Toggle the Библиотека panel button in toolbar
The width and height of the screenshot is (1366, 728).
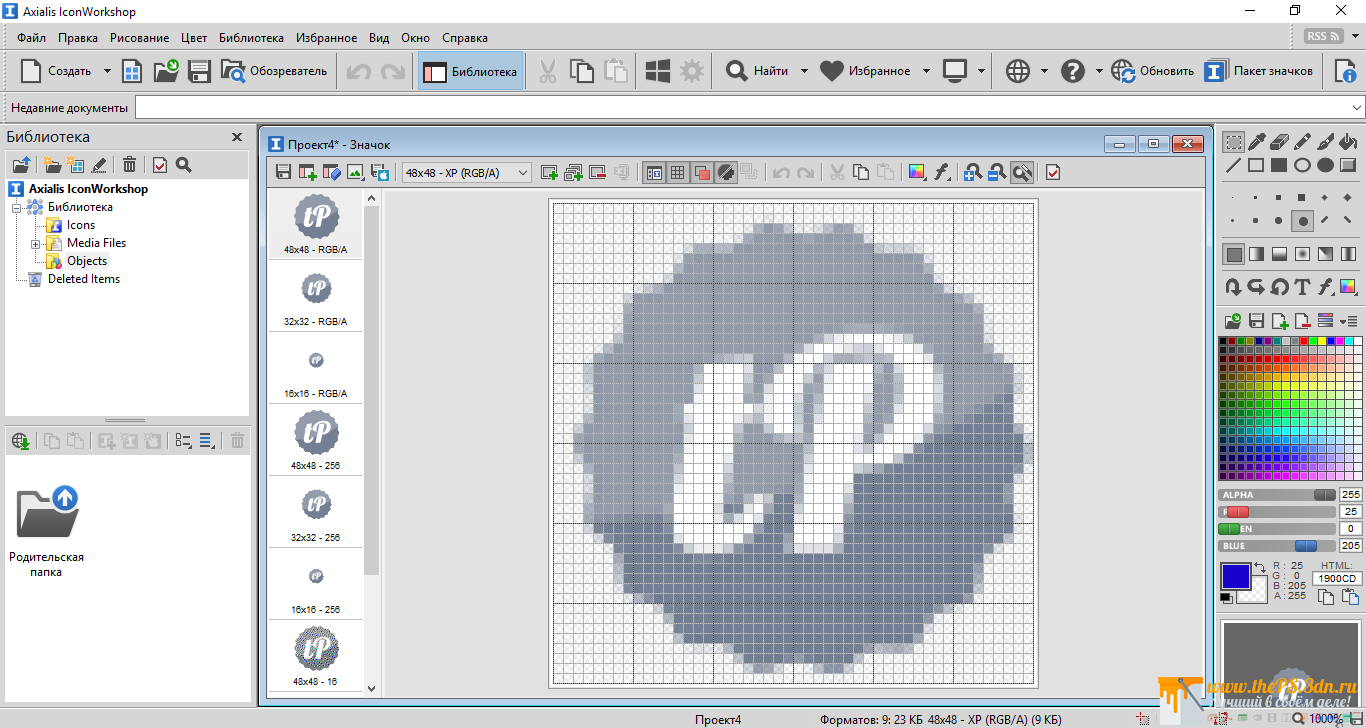click(471, 71)
